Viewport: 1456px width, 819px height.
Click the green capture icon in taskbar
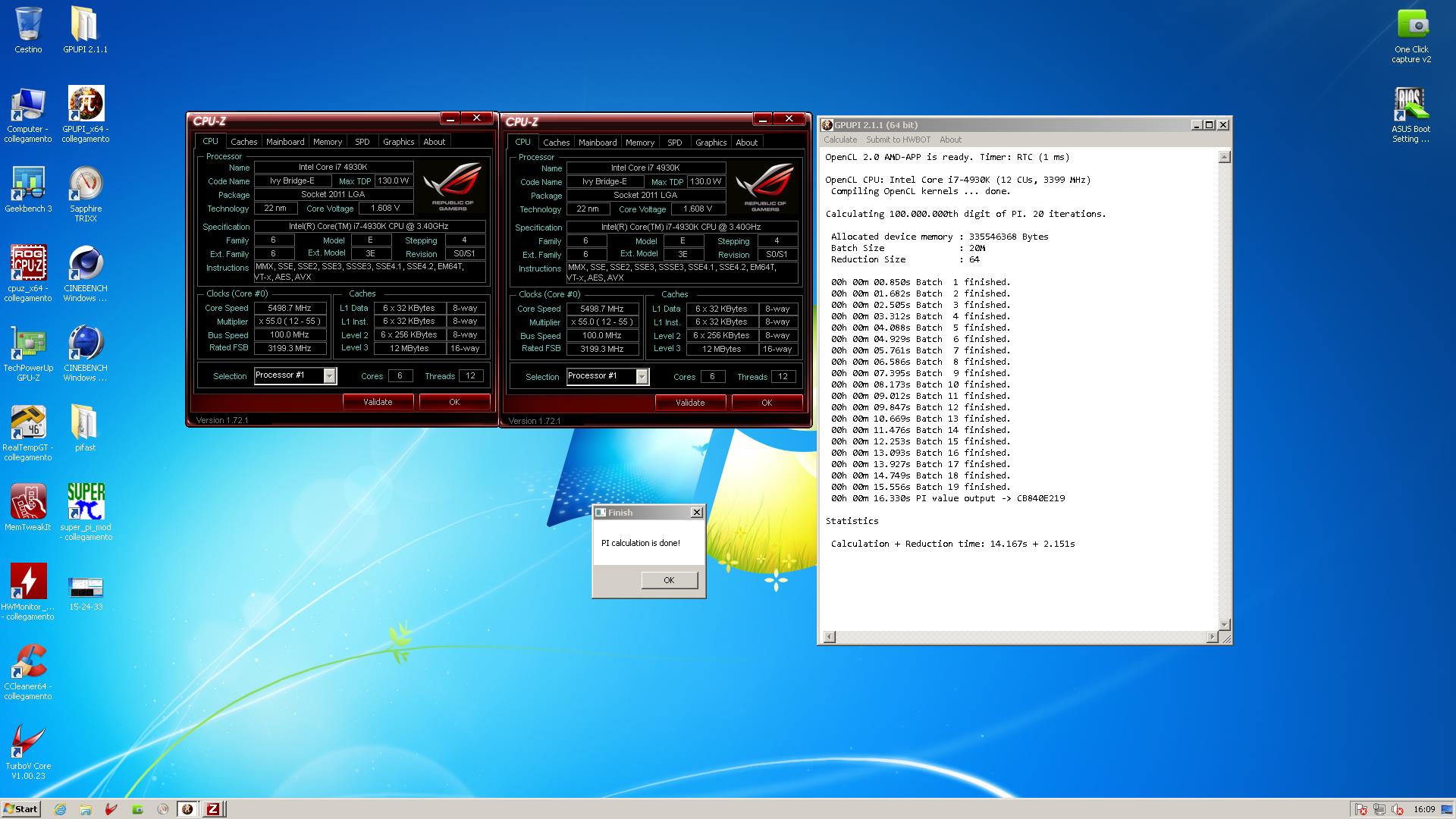(x=137, y=809)
